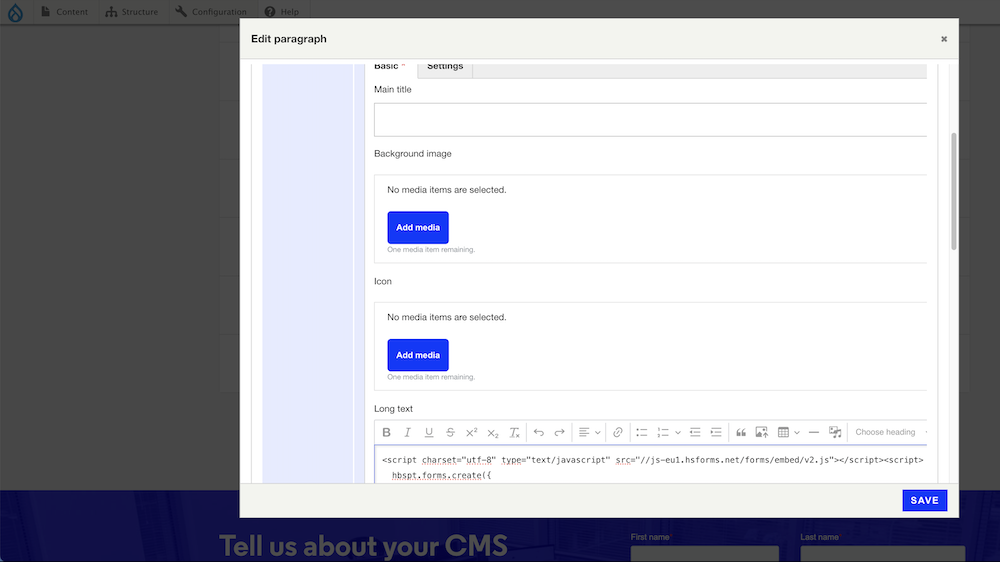The width and height of the screenshot is (1000, 562).
Task: Insert a table
Action: tap(783, 432)
